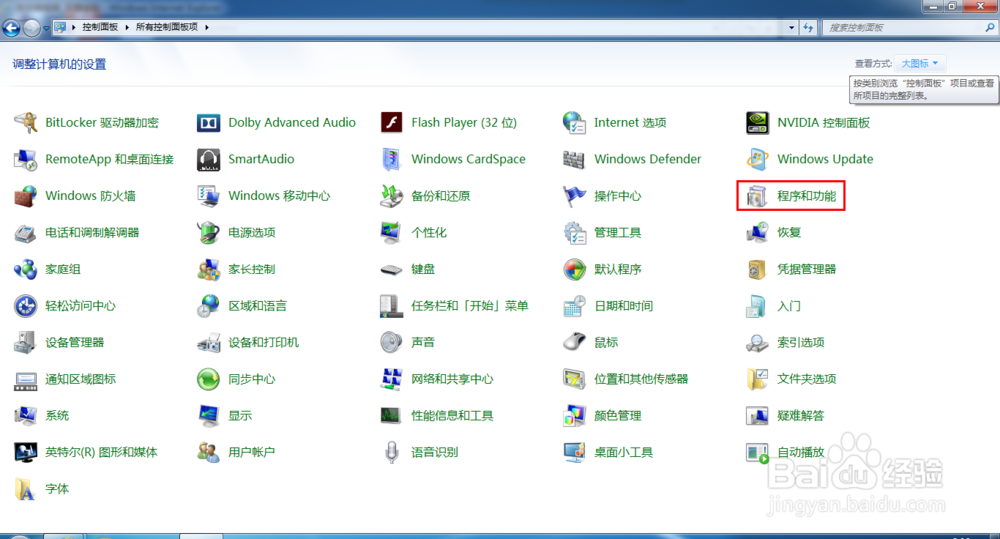Open the Flash Player (32 位) icon
The height and width of the screenshot is (539, 1000).
click(392, 122)
